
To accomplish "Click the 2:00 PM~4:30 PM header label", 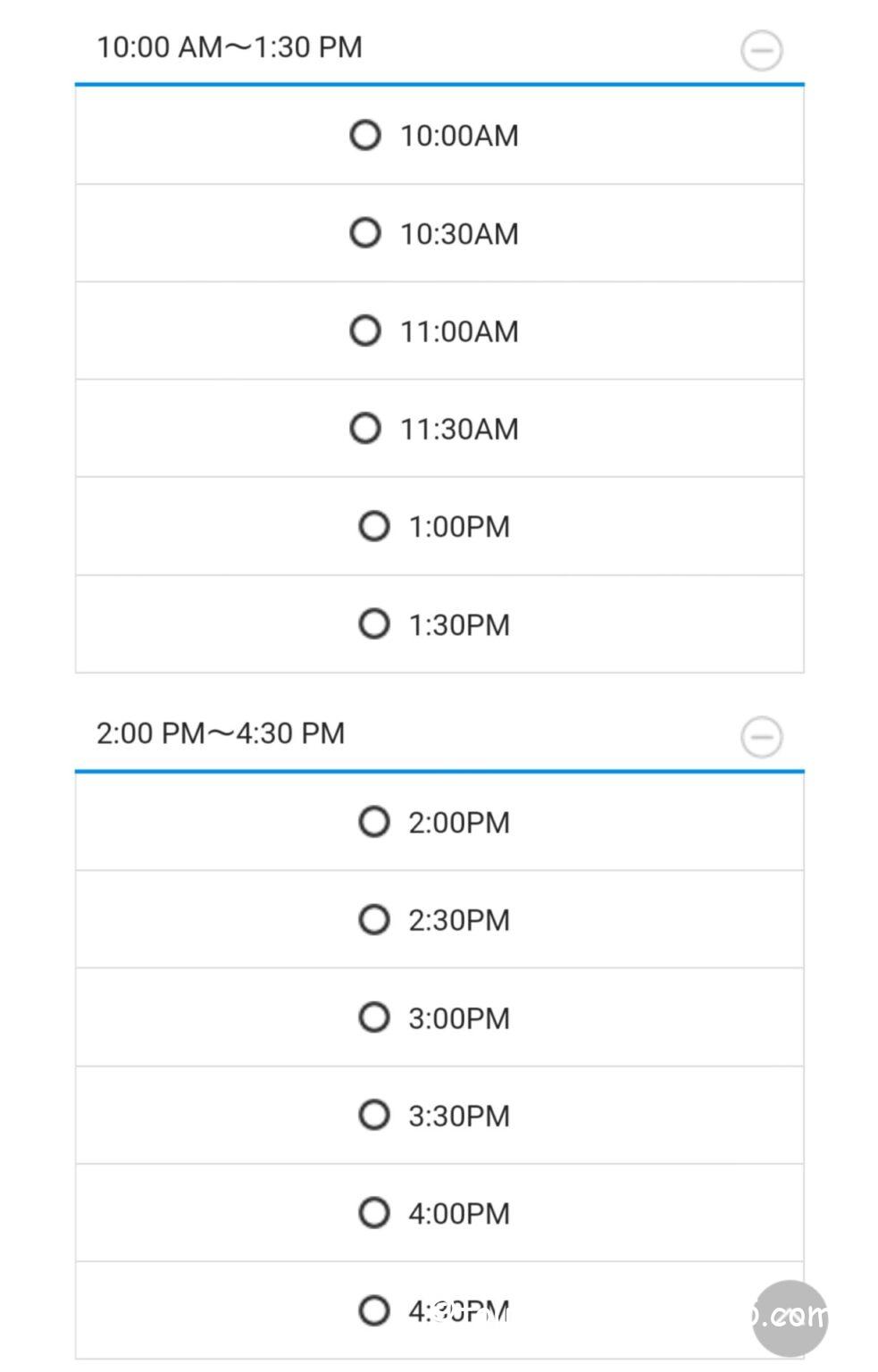I will pos(221,733).
